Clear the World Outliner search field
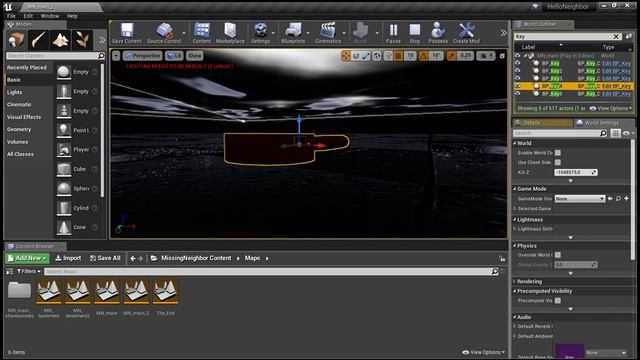 pyautogui.click(x=616, y=36)
